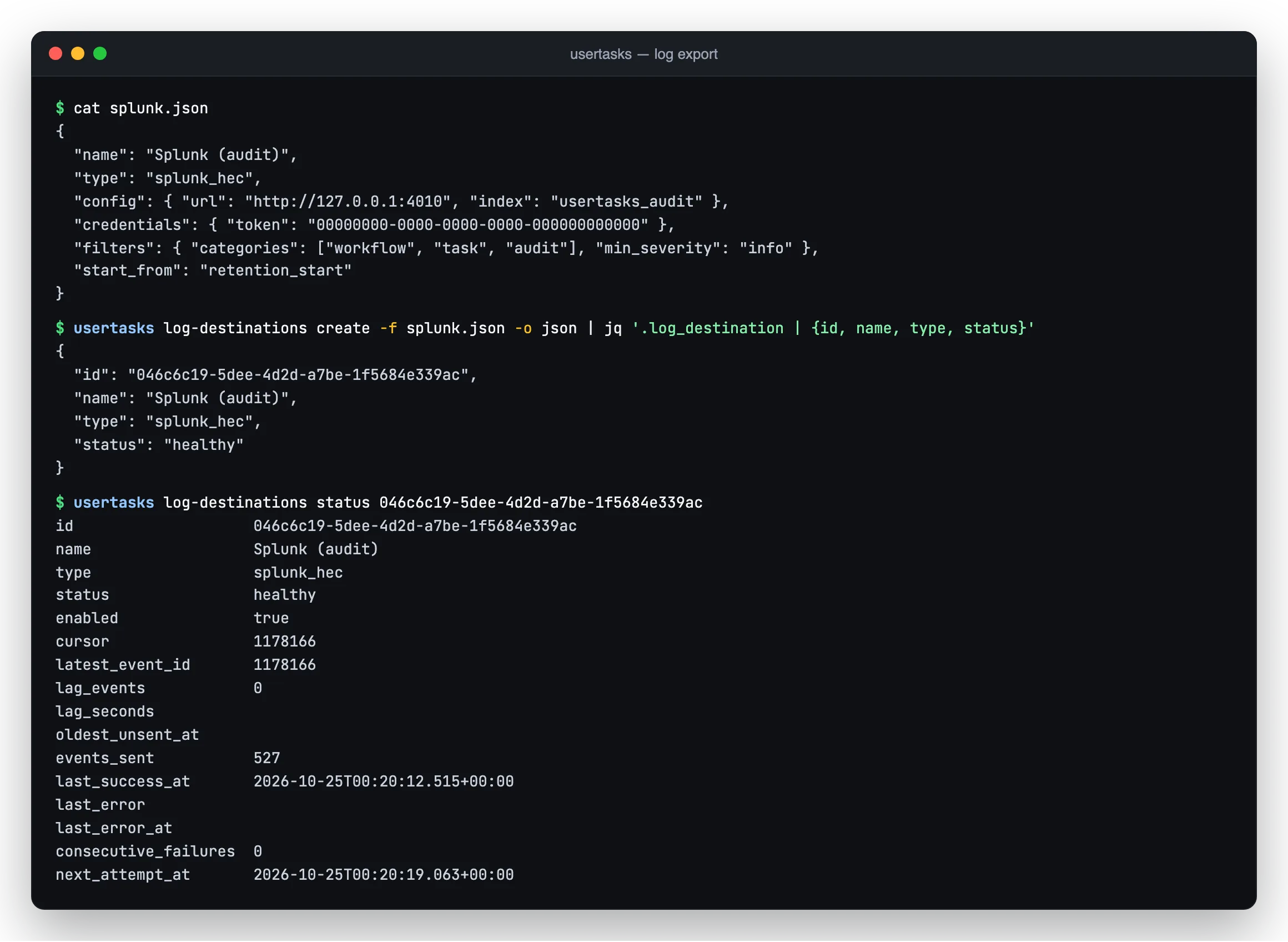Click the 'log-destinations status' command line
1288x942 pixels.
pos(379,503)
